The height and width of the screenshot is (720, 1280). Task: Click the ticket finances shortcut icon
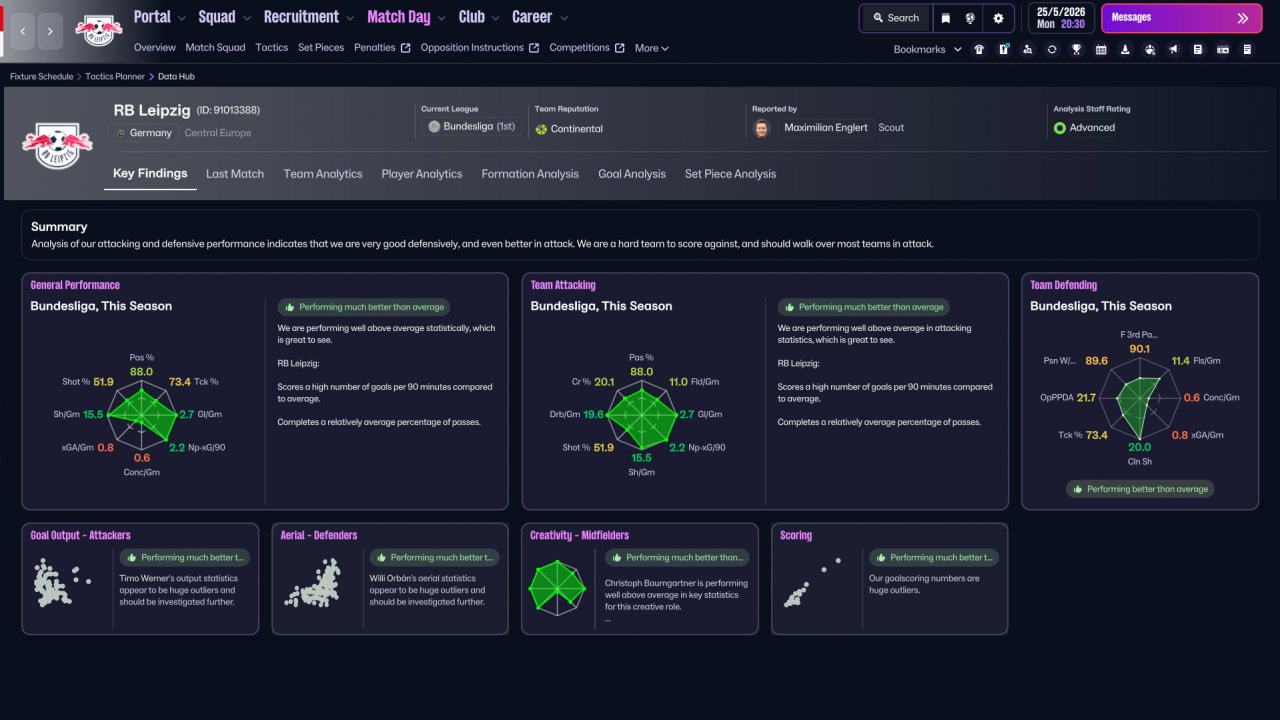[1223, 49]
